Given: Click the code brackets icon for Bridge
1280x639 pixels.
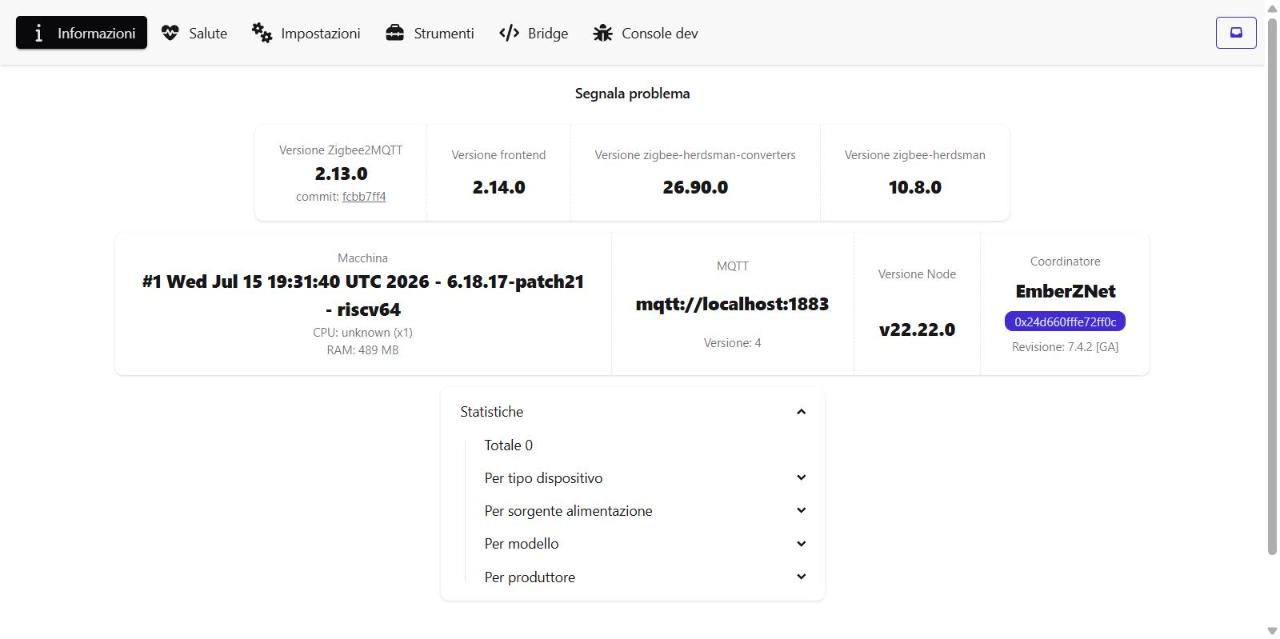Looking at the screenshot, I should pos(509,33).
